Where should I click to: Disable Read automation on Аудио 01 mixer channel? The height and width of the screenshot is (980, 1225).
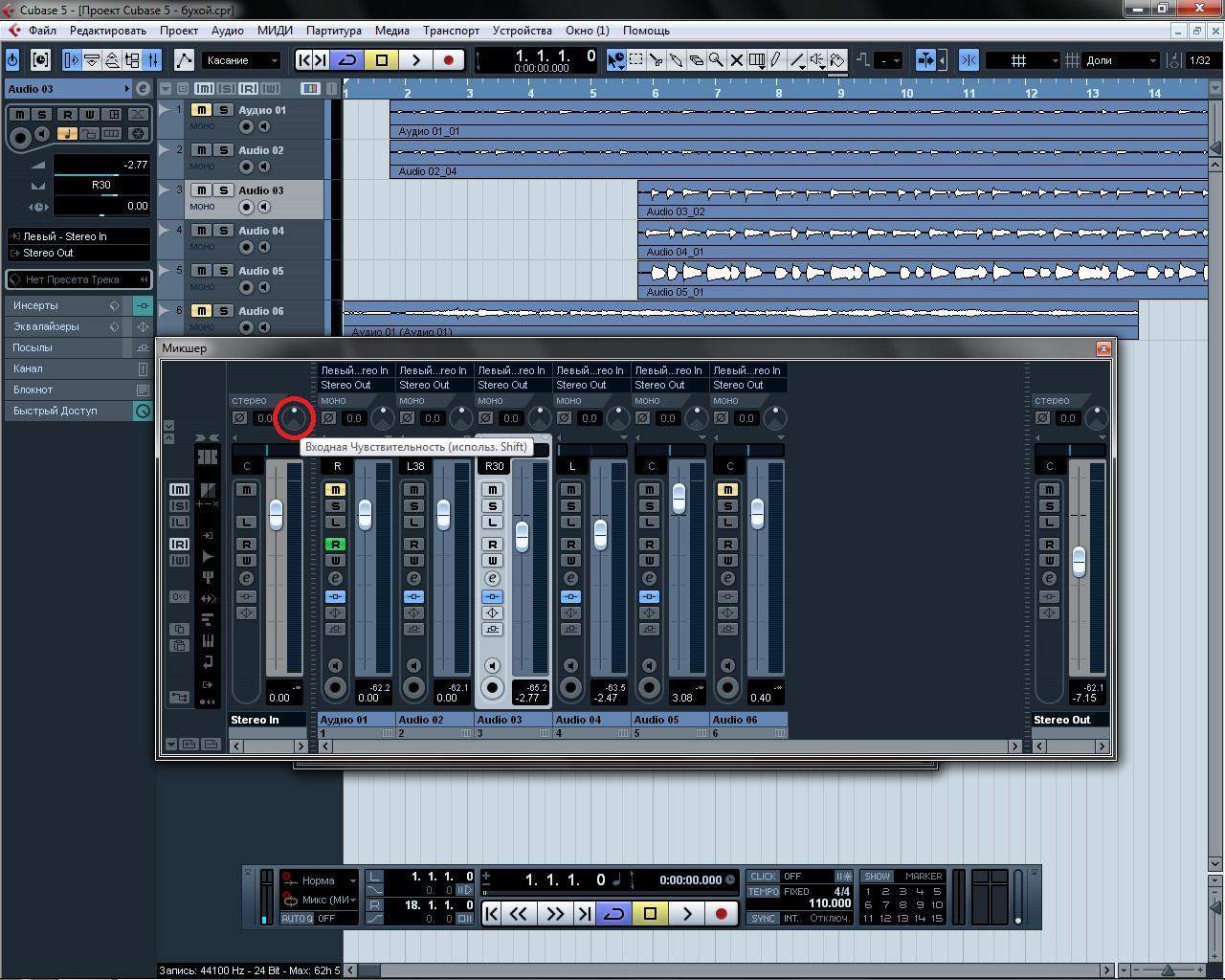pyautogui.click(x=335, y=545)
